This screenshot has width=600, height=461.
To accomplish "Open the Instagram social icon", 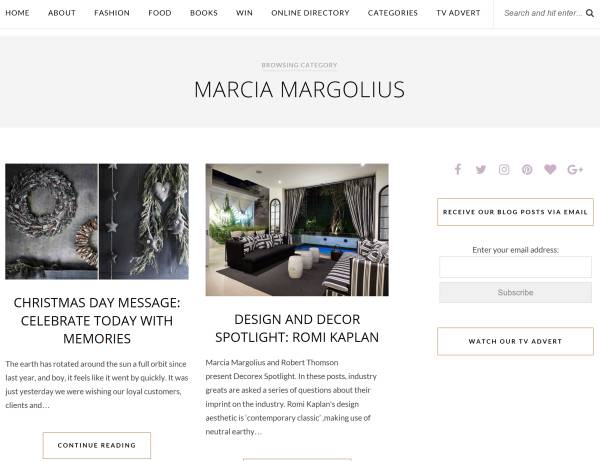I will tap(504, 169).
